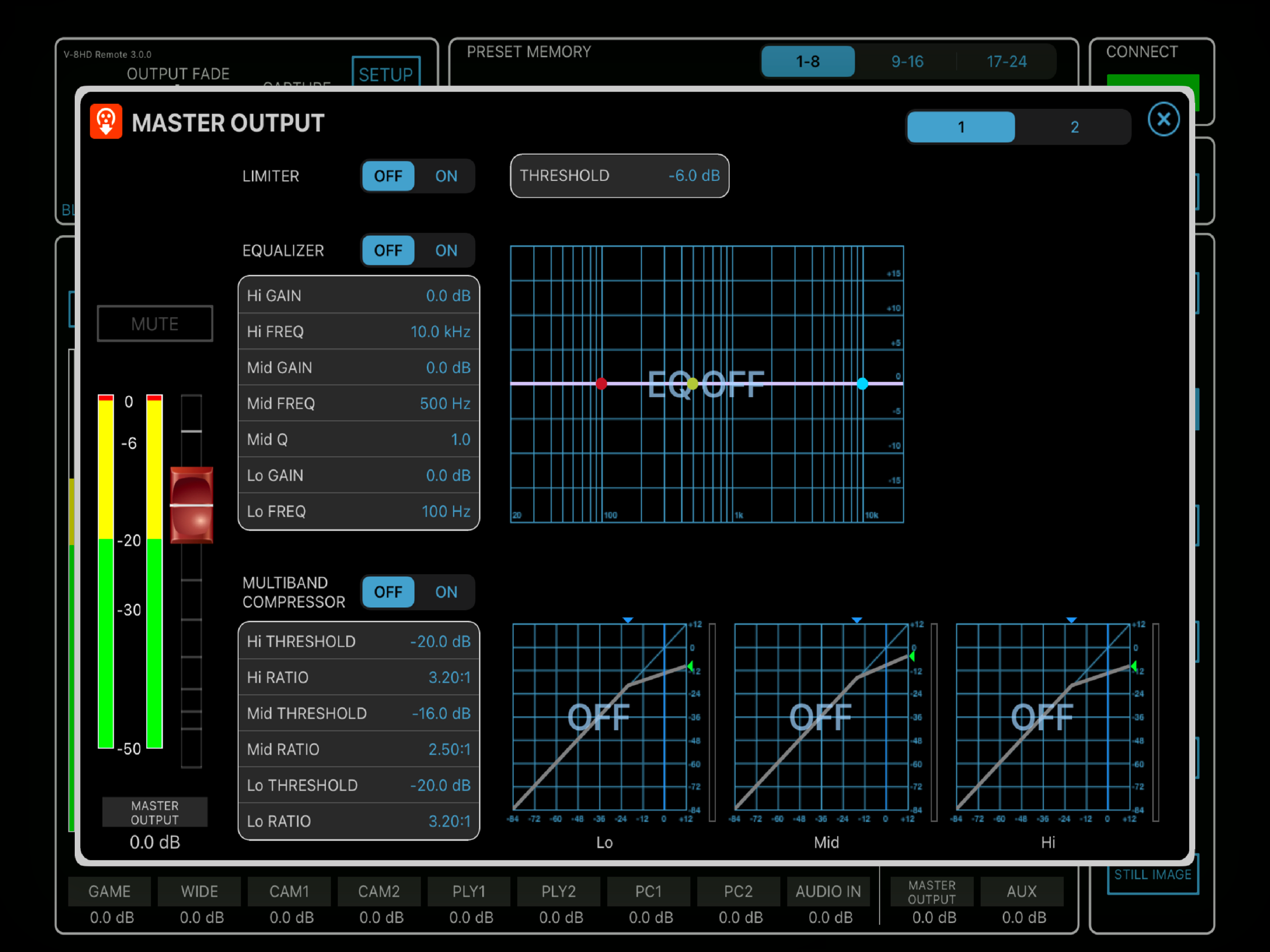1270x952 pixels.
Task: Select the Mid THRESHOLD -16.0 dB row
Action: (359, 713)
